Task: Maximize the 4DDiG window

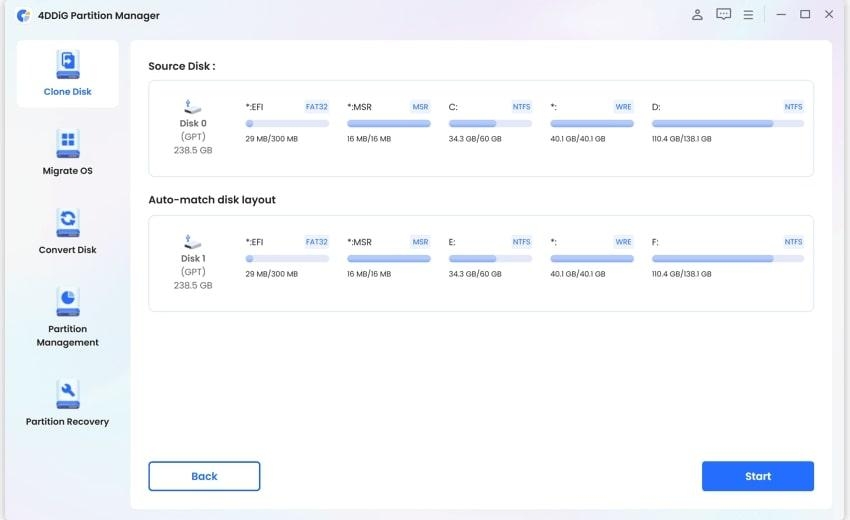Action: [x=805, y=15]
